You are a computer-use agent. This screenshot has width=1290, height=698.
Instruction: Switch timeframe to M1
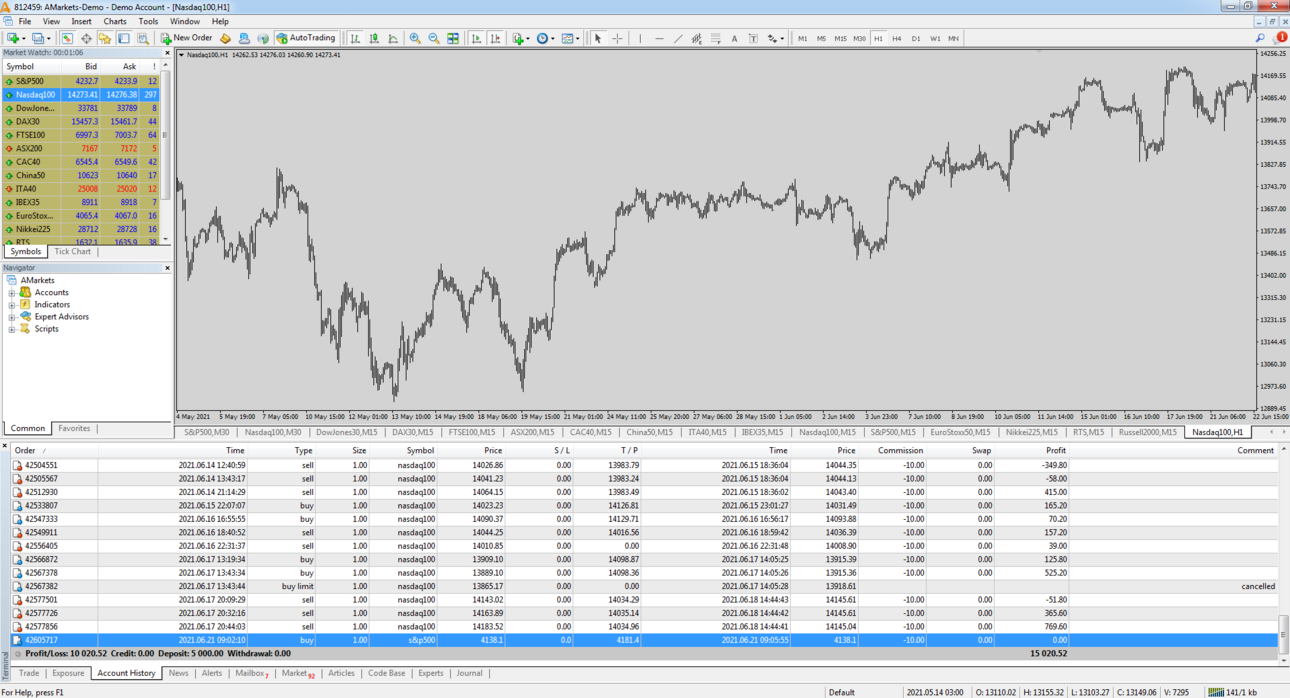(802, 38)
